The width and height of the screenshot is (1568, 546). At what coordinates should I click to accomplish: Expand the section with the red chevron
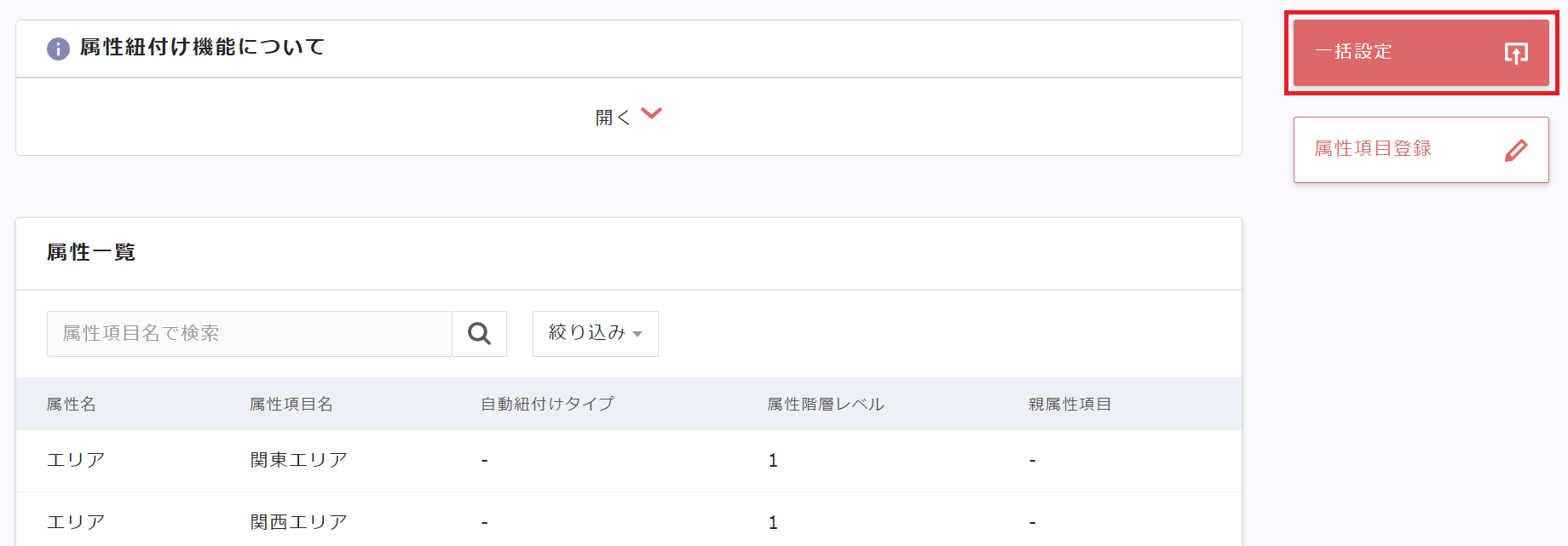click(x=652, y=114)
